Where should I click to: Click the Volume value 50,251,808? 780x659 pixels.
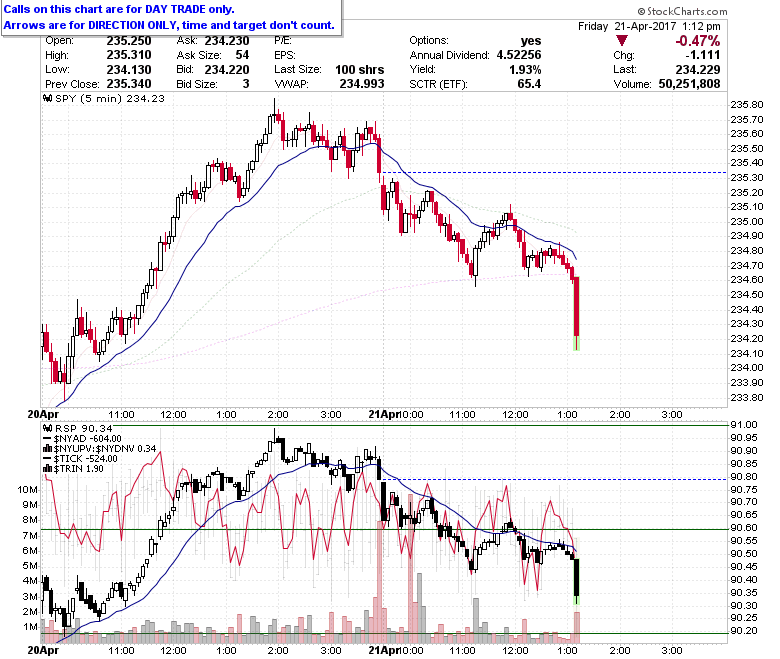pos(689,84)
